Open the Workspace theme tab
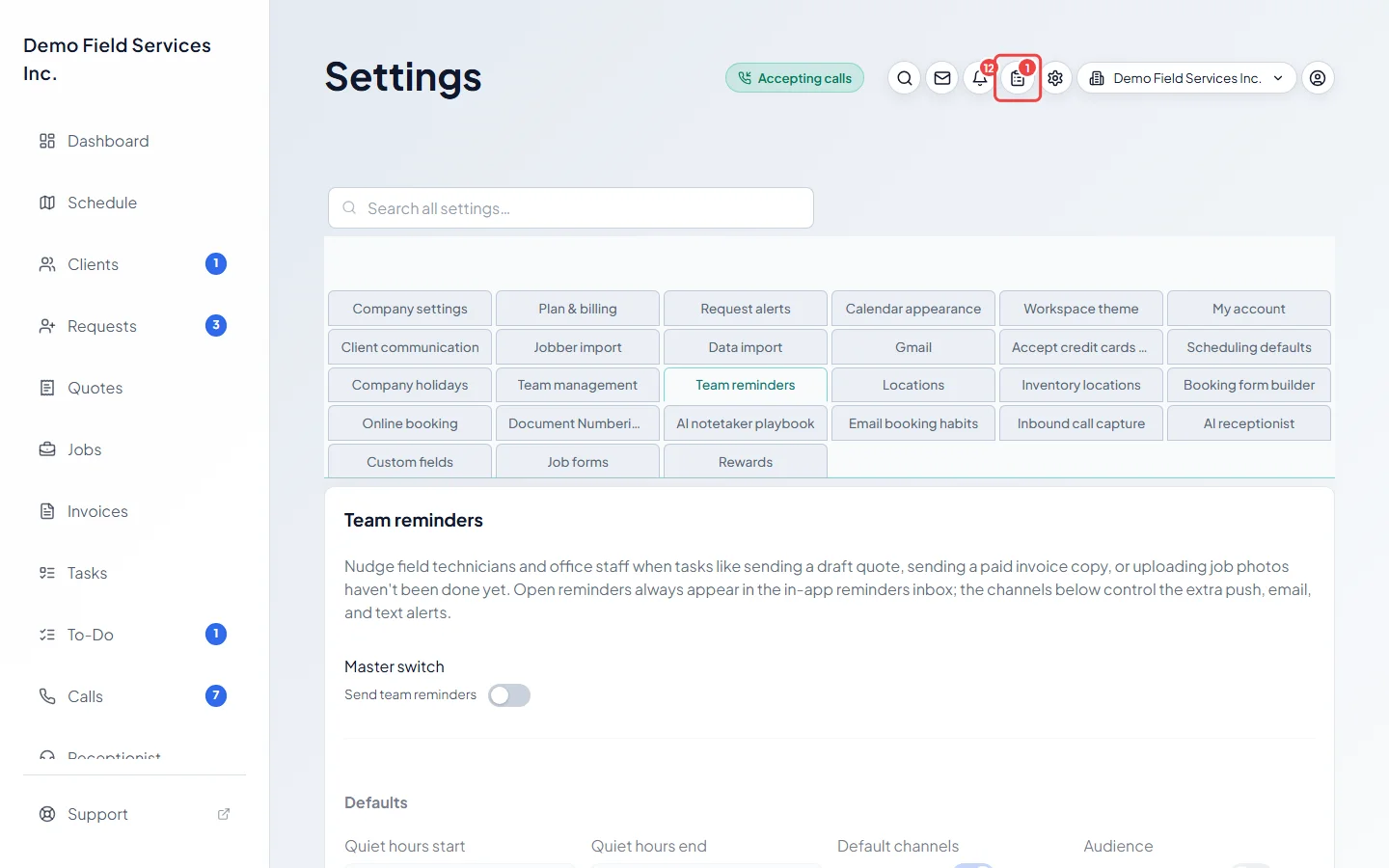1389x868 pixels. click(x=1081, y=309)
